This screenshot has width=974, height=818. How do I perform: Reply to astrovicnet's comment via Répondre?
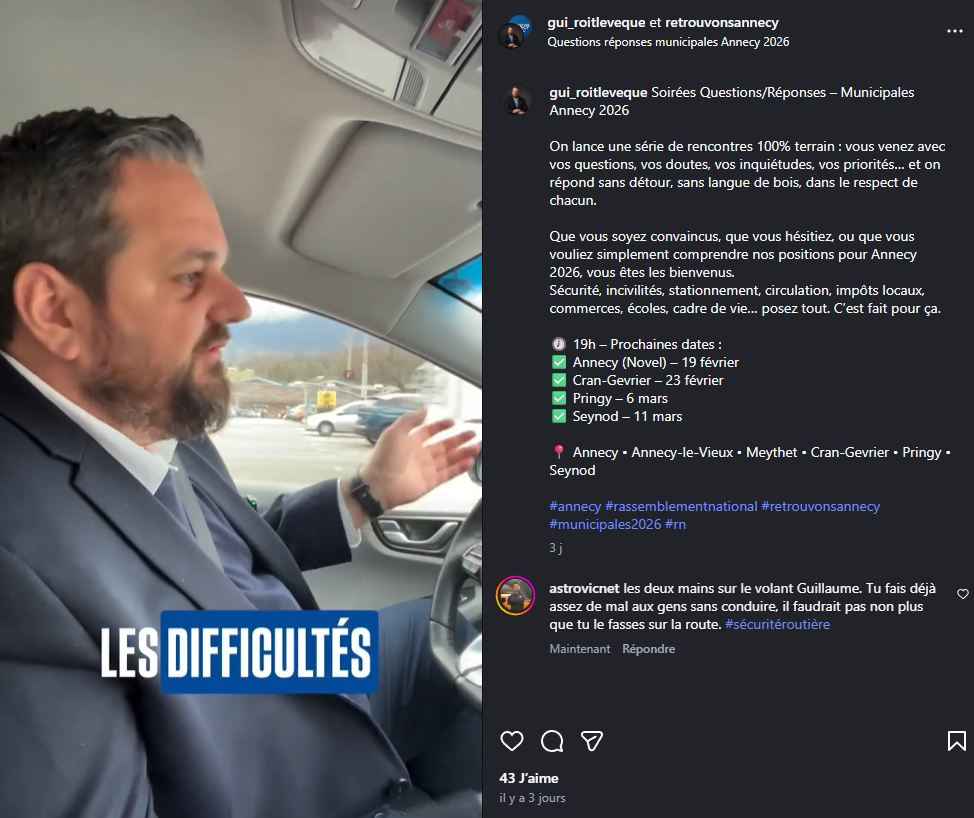coord(649,648)
